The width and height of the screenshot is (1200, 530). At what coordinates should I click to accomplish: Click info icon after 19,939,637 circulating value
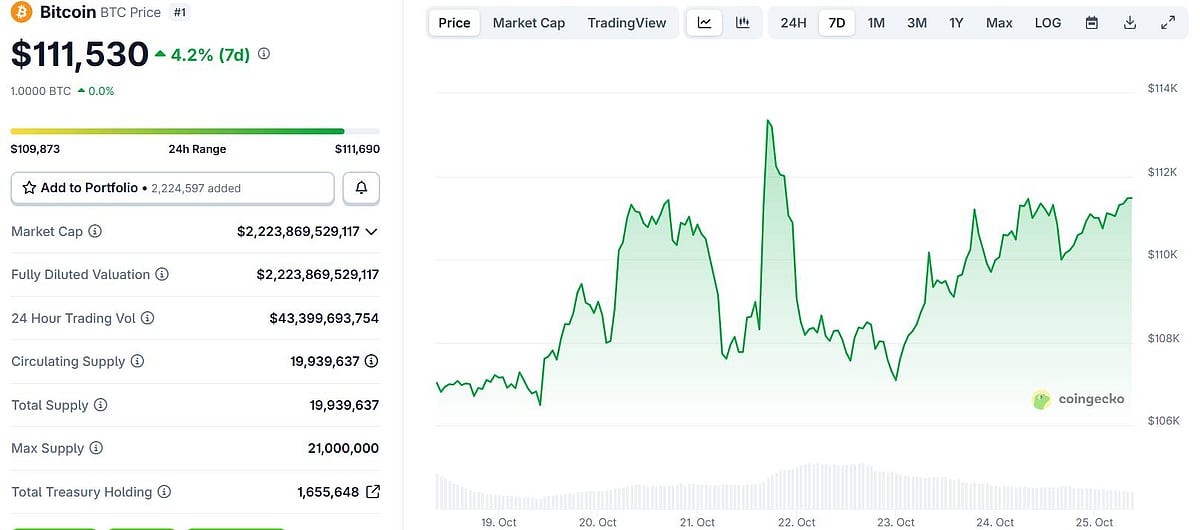(371, 361)
